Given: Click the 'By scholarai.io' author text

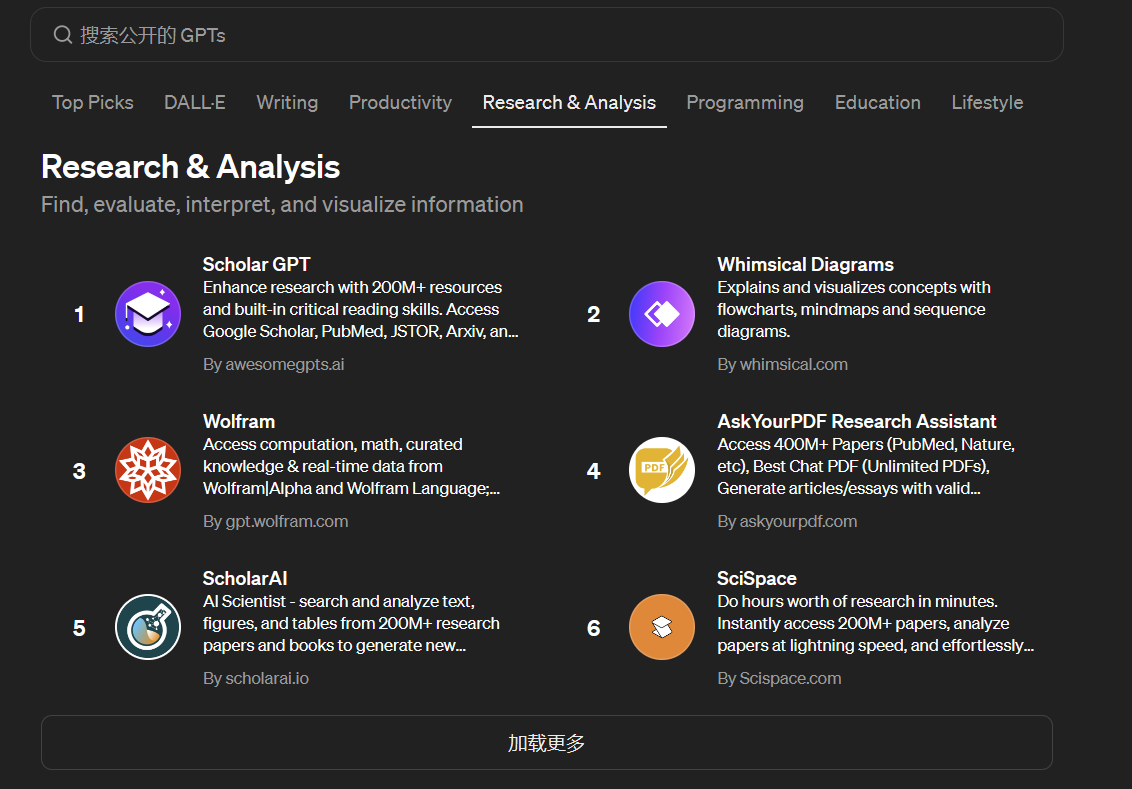Looking at the screenshot, I should coord(256,679).
